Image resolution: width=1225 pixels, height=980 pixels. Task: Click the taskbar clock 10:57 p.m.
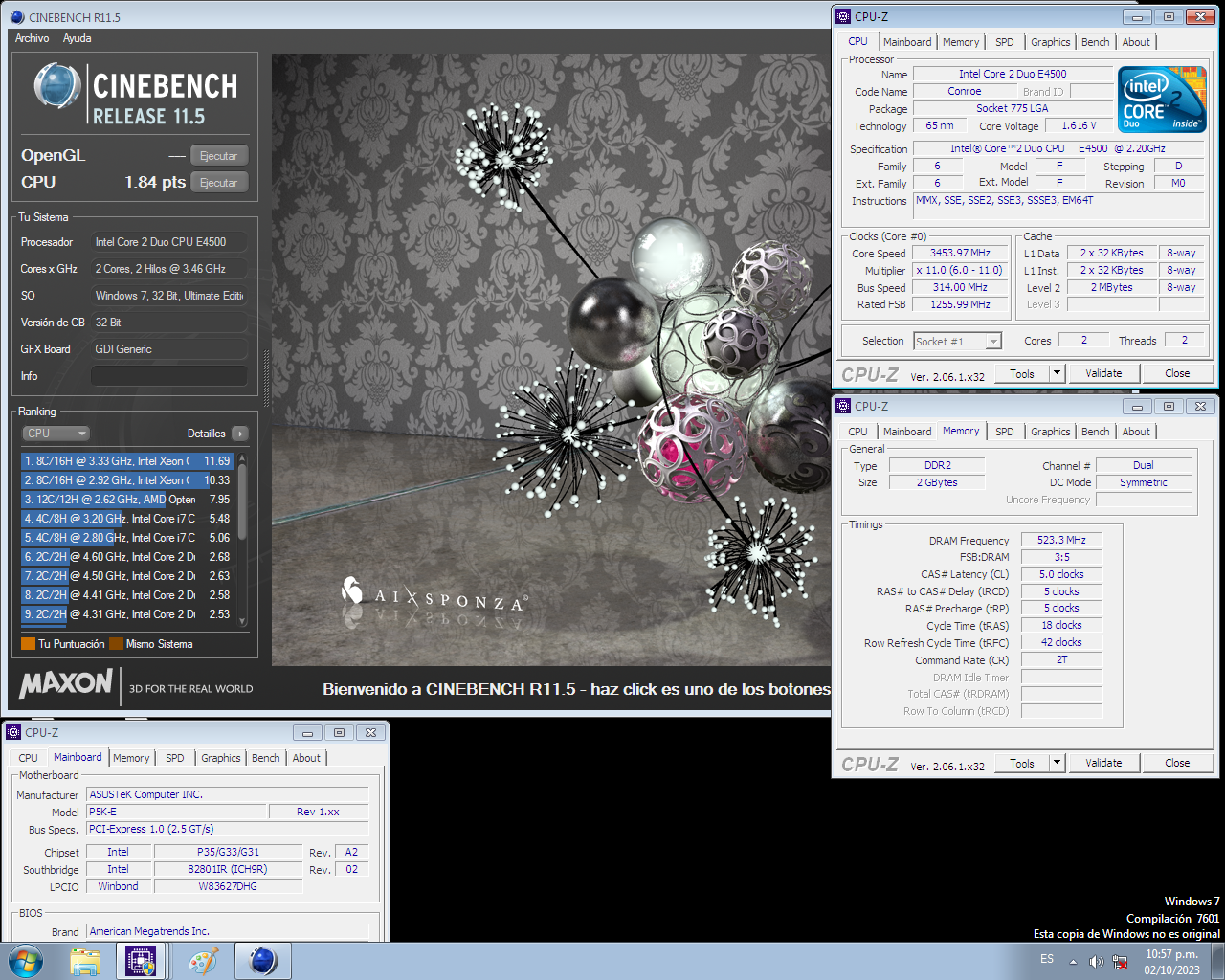(1172, 962)
